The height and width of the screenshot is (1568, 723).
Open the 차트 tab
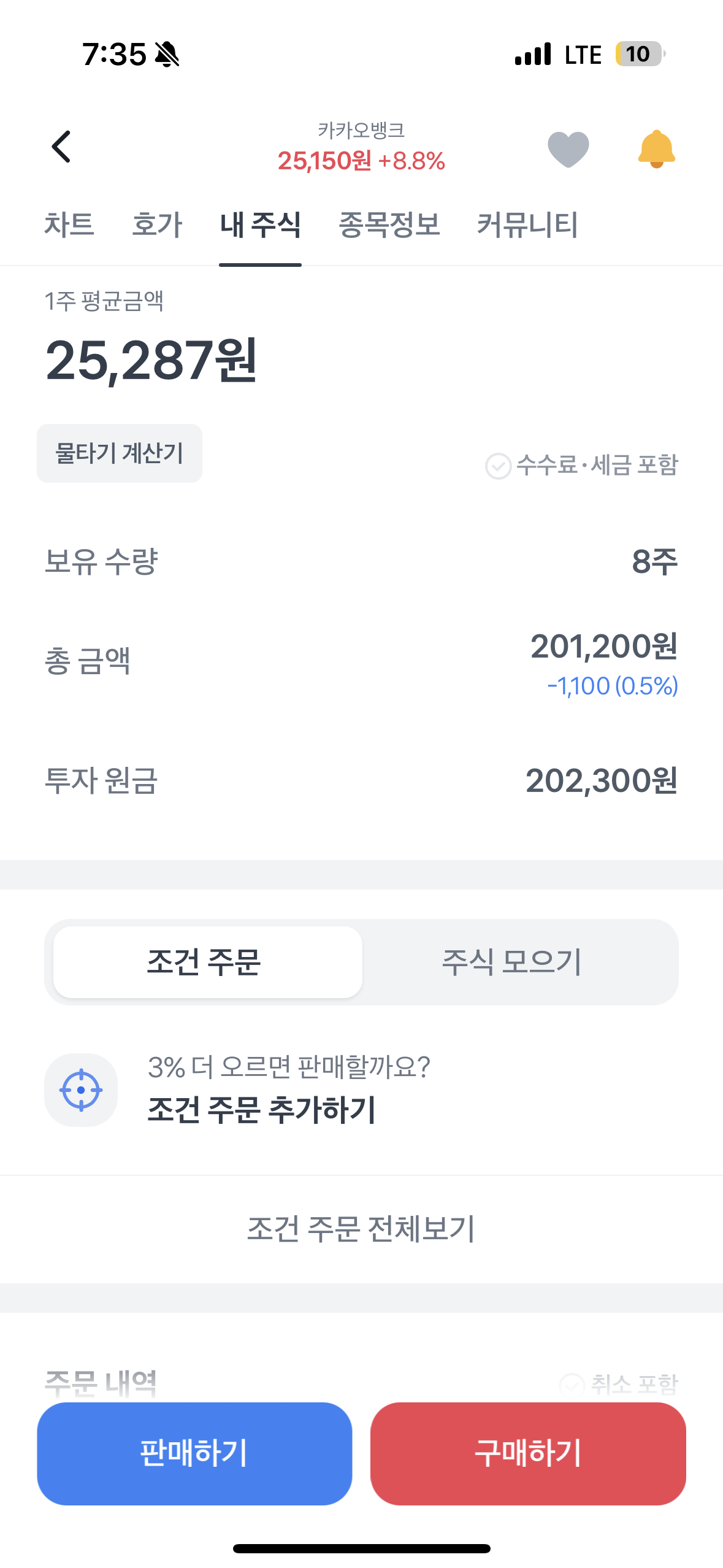point(69,225)
